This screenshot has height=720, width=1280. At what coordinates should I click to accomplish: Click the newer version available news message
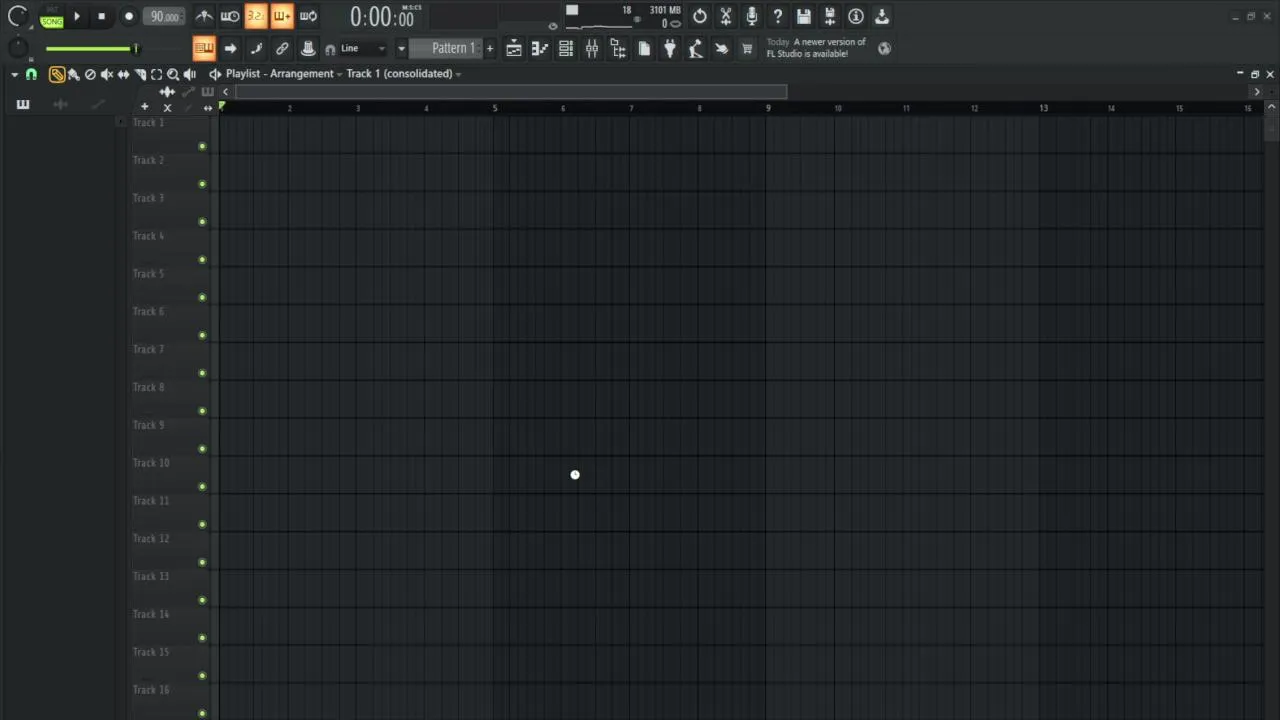(816, 48)
